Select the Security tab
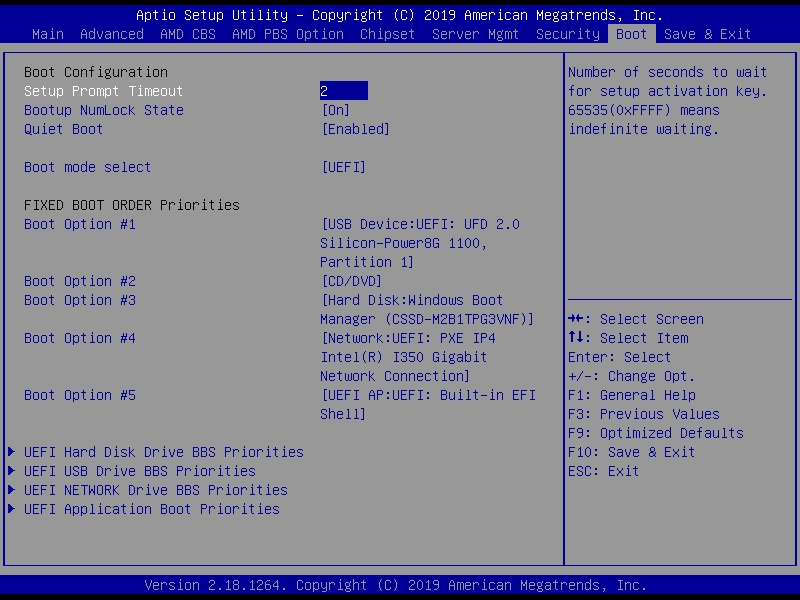Image resolution: width=800 pixels, height=600 pixels. 568,34
